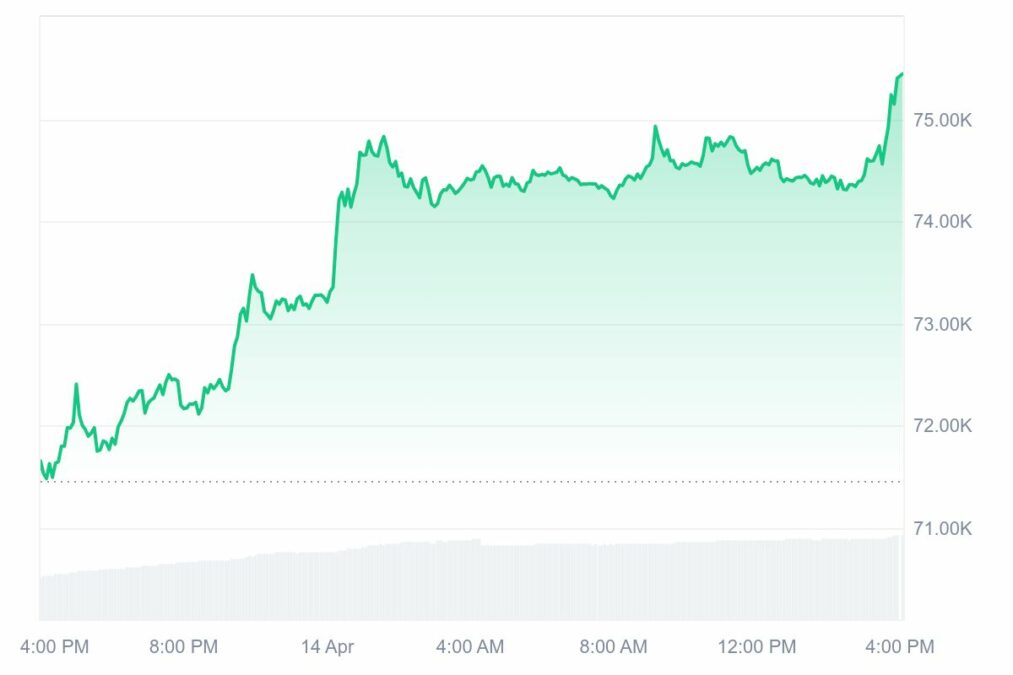Screen dimensions: 1013x675
Task: Click the early spike near 72.4K after the open
Action: [76, 385]
